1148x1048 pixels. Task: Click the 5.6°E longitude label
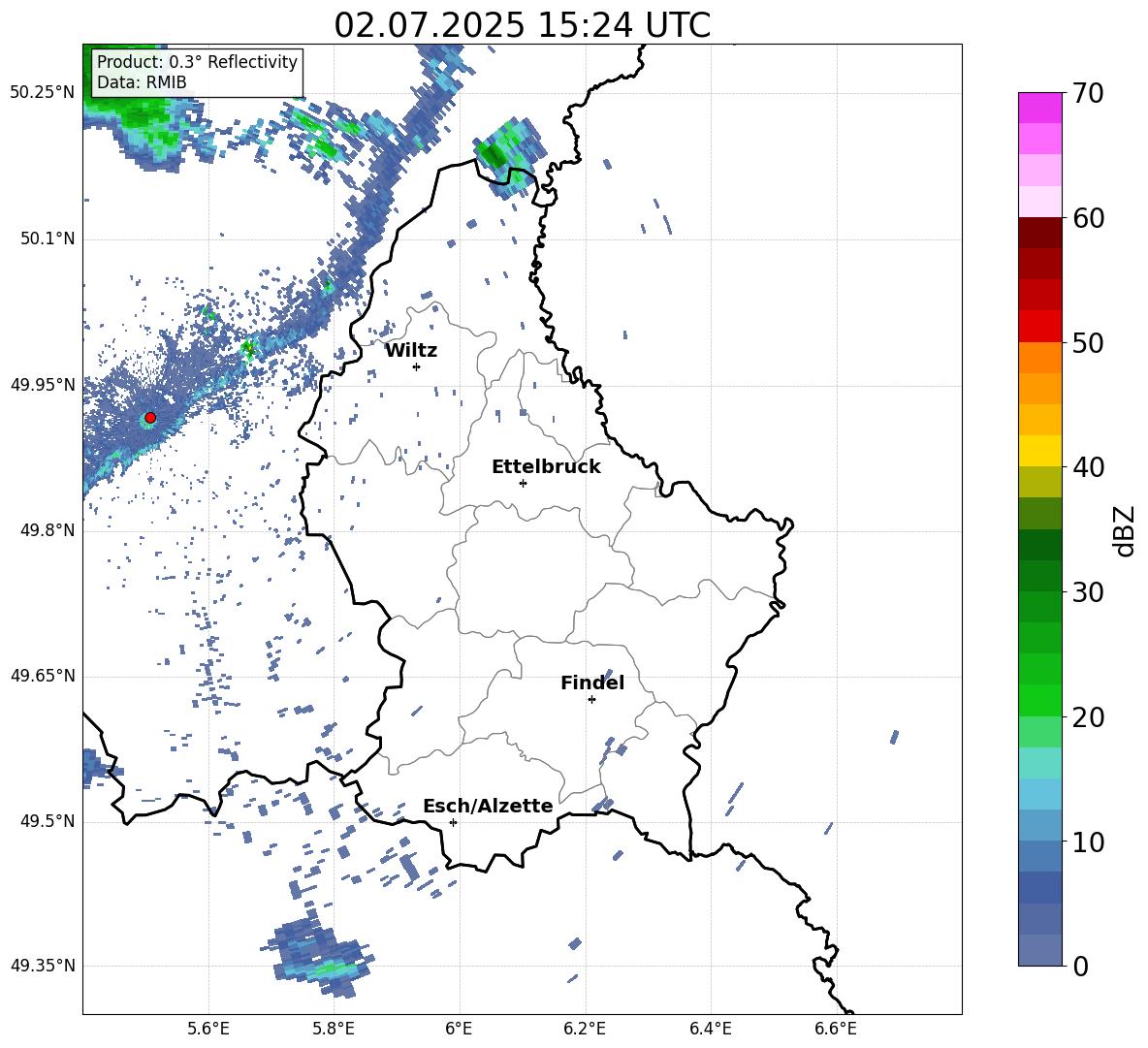pos(208,1030)
